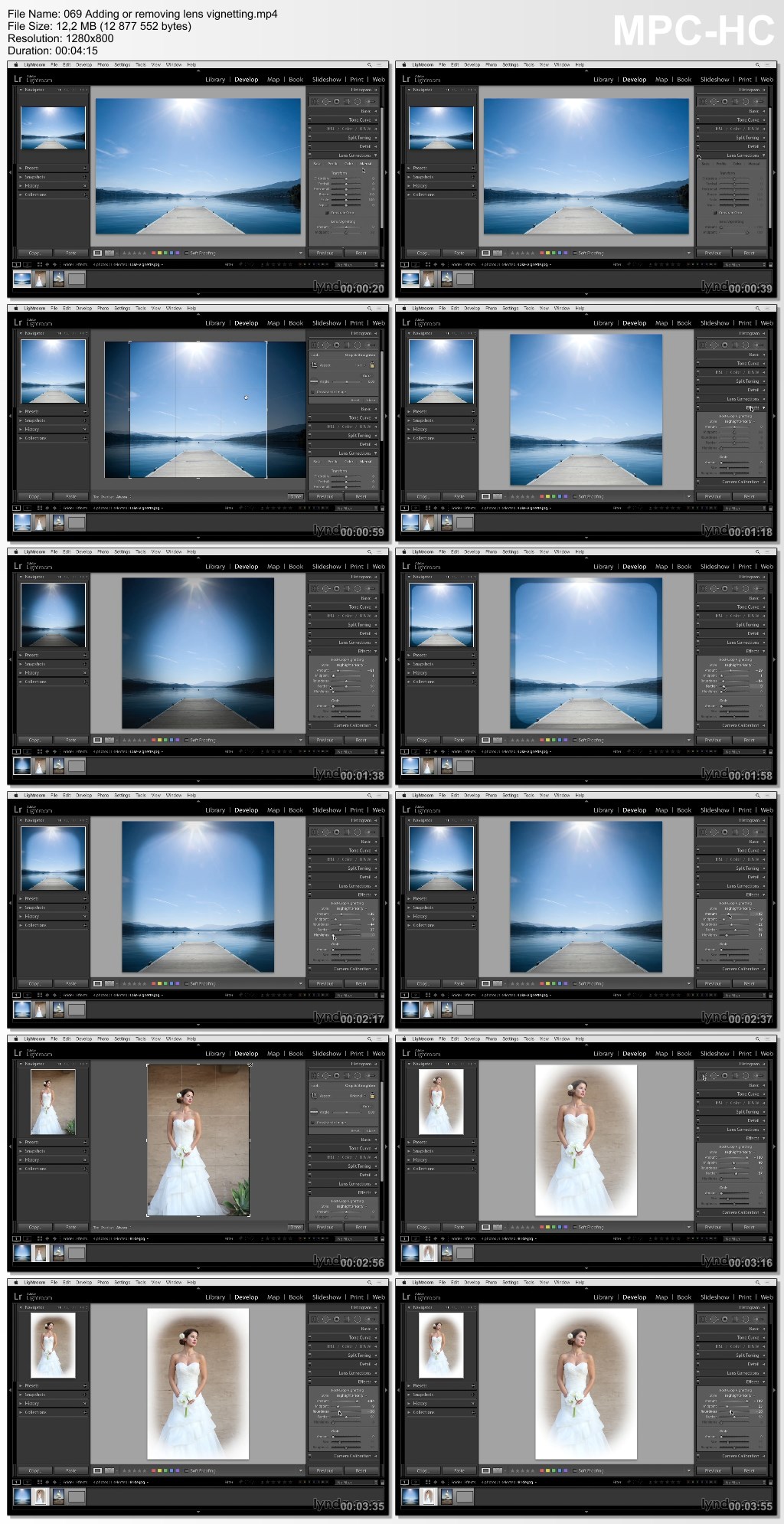This screenshot has width=784, height=1524.
Task: Select Crop Overlay tool in 00:03:16 frame
Action: 703,1075
